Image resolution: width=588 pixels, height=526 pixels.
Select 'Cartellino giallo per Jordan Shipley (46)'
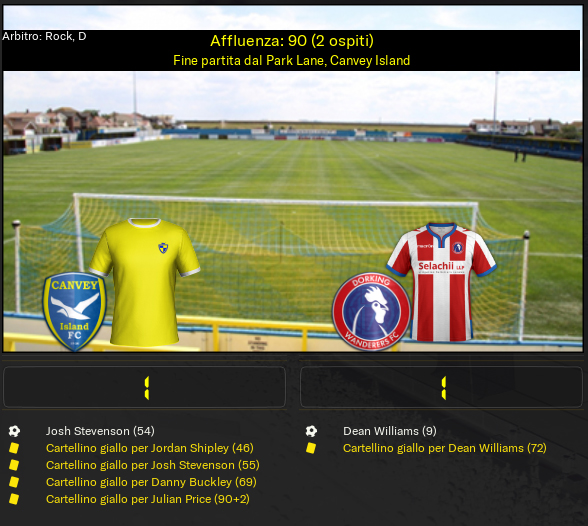point(150,448)
